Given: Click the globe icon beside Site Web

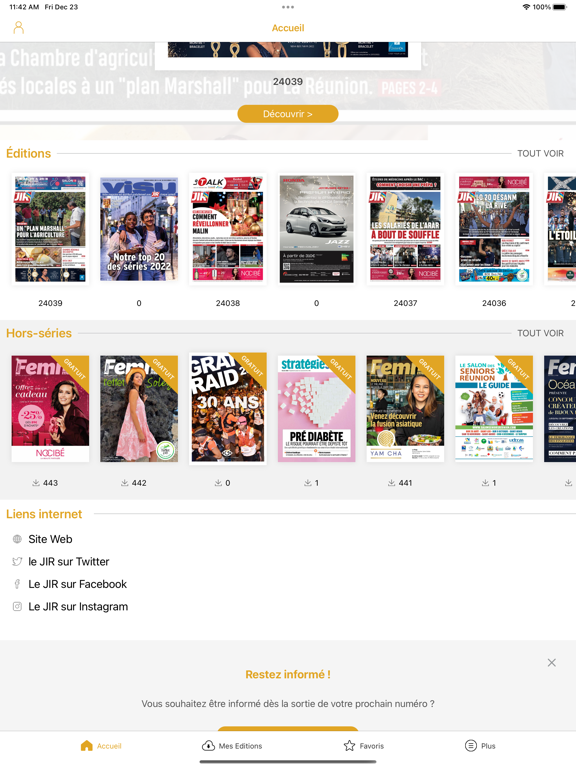Looking at the screenshot, I should (17, 539).
